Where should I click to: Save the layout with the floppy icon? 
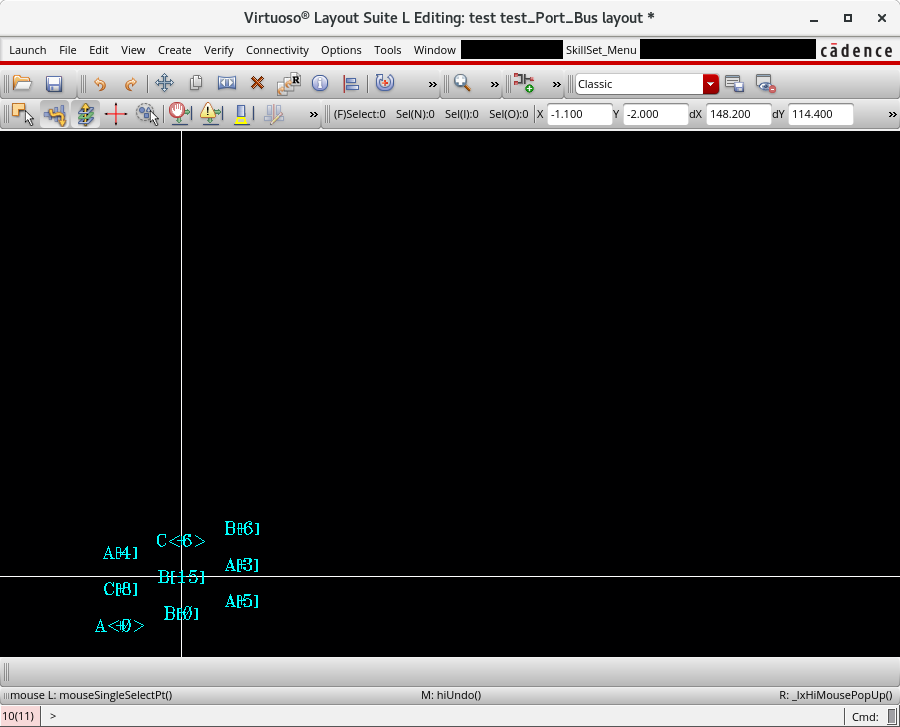coord(54,84)
